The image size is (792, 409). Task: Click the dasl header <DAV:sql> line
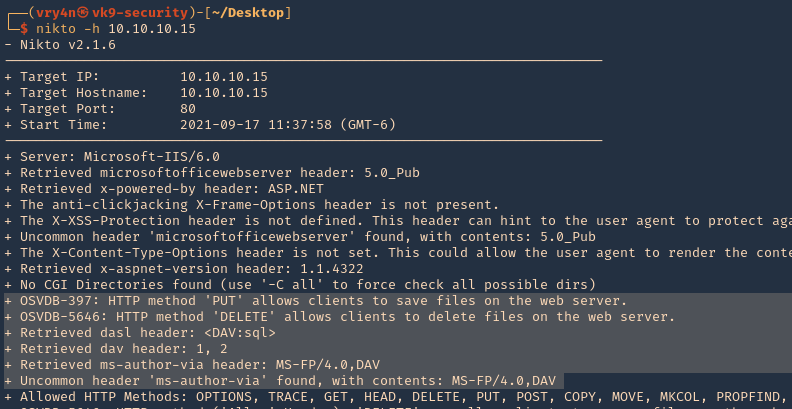[x=140, y=333]
